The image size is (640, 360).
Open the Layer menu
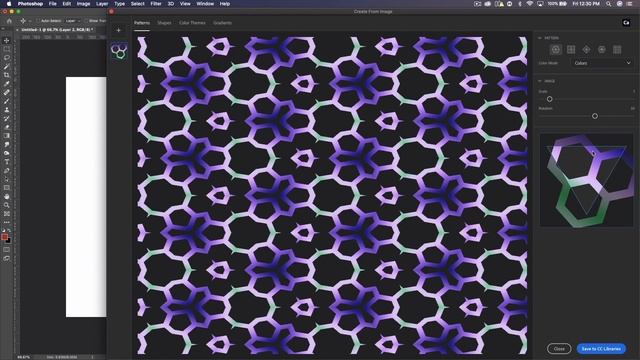click(102, 4)
